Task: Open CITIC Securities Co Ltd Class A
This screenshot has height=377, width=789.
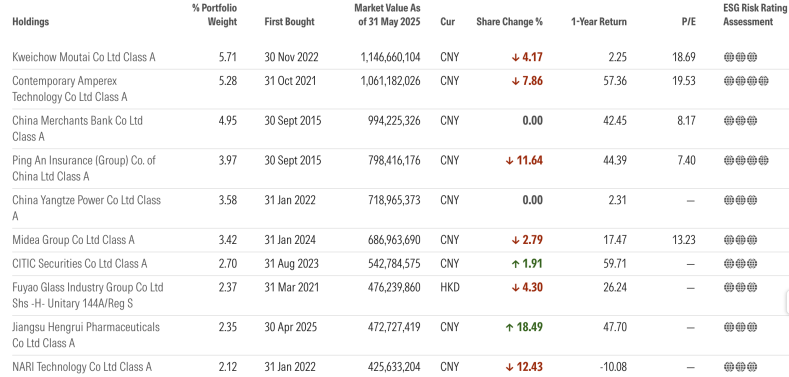Action: click(80, 263)
